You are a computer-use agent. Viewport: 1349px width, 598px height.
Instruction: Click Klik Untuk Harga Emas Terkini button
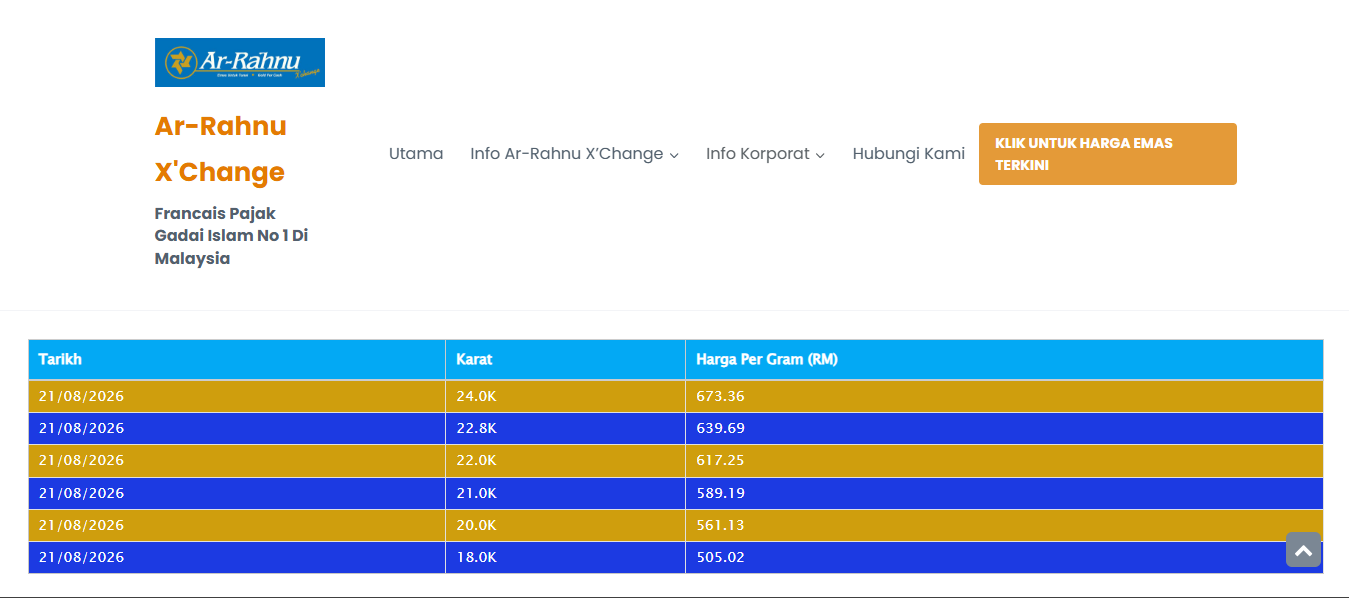(x=1108, y=154)
